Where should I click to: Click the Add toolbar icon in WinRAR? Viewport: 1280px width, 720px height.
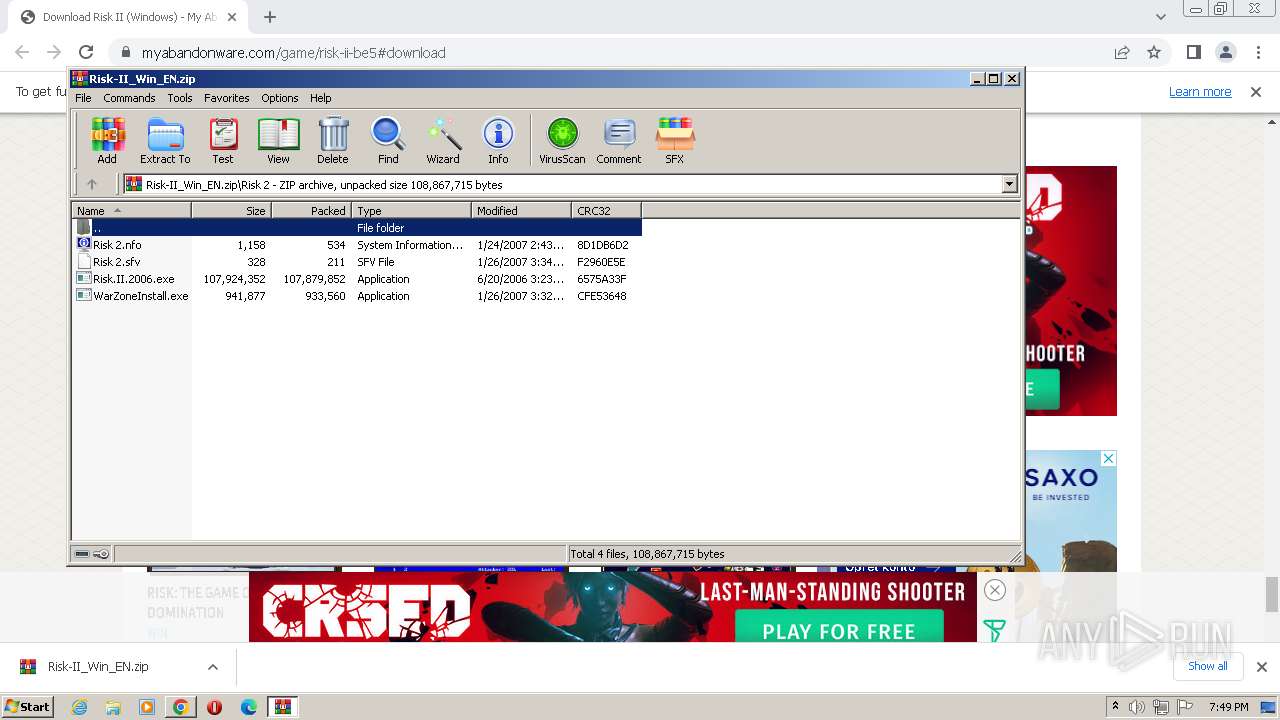(x=107, y=140)
